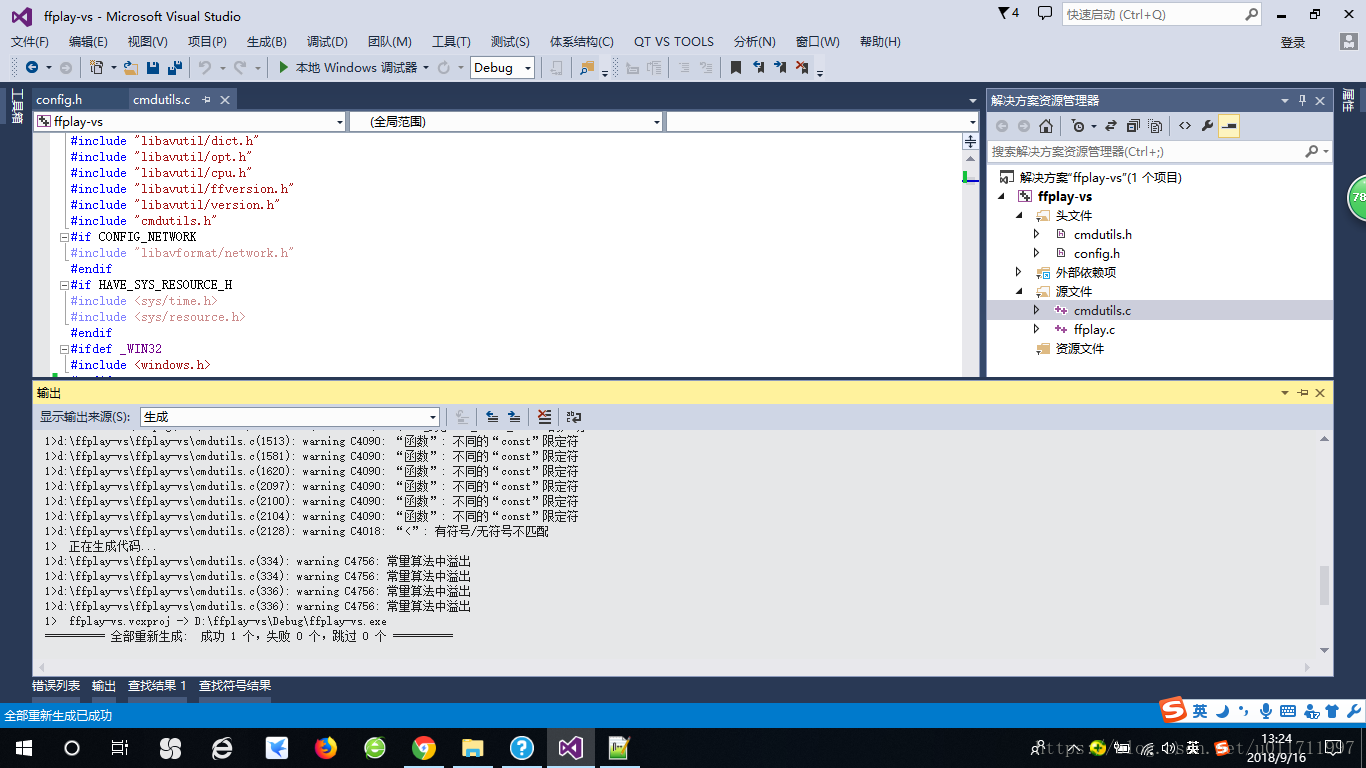Viewport: 1366px width, 768px height.
Task: Open the 生成(B) menu
Action: (267, 41)
